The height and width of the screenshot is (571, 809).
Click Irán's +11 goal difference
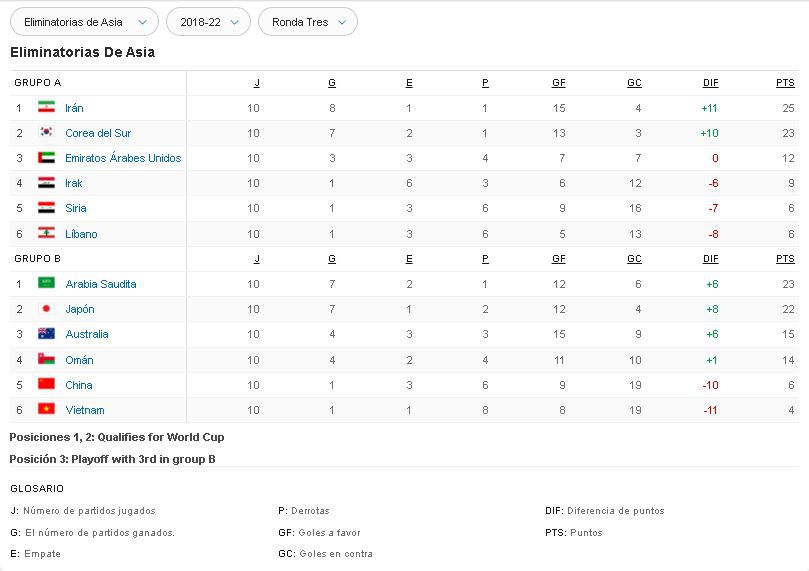coord(709,108)
